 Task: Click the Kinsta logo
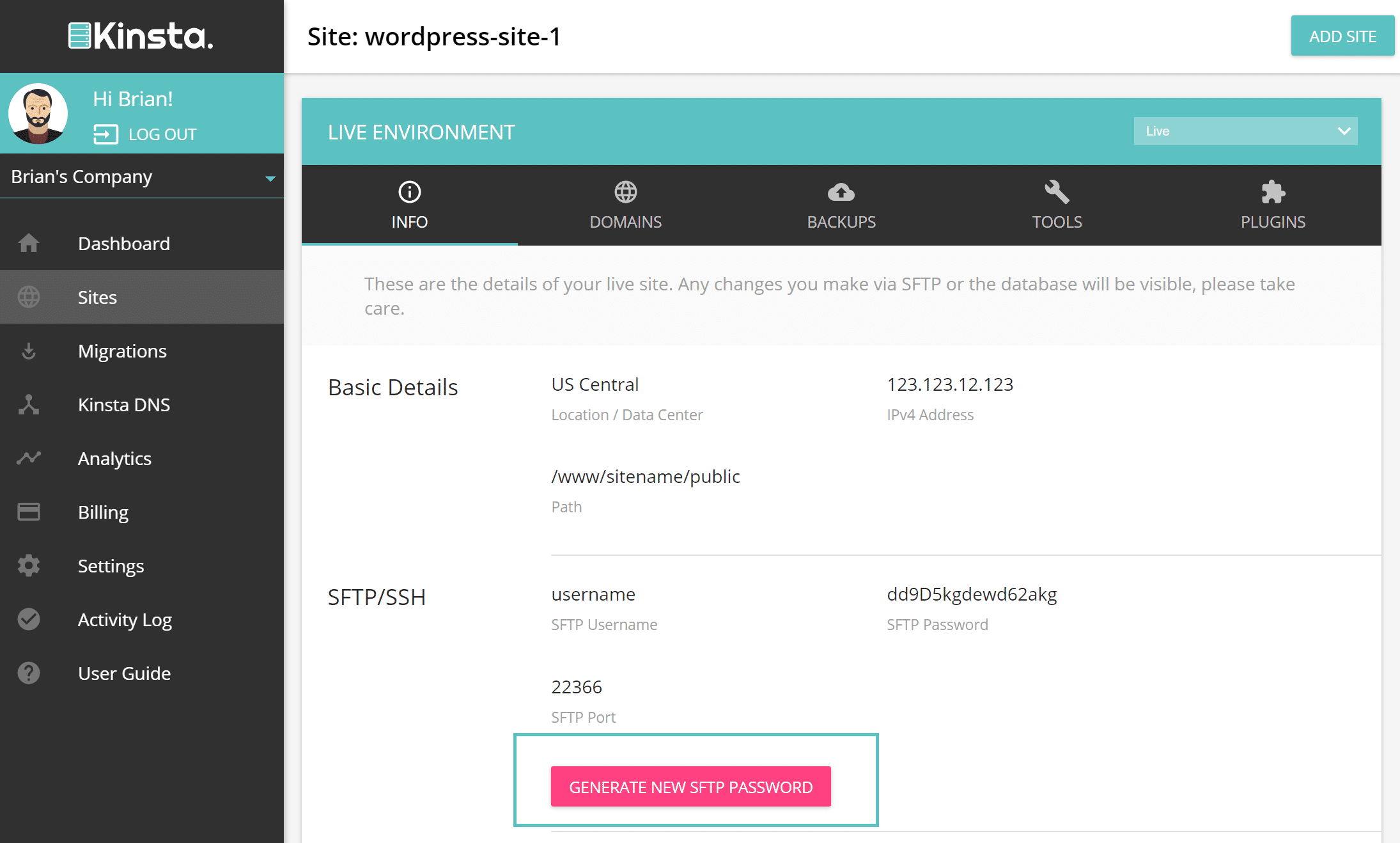(141, 36)
